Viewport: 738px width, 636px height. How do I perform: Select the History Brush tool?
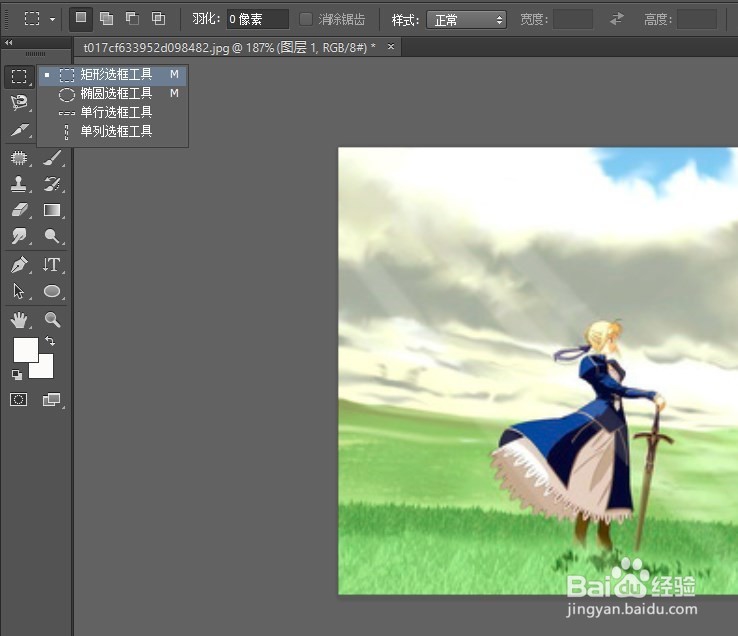point(52,184)
